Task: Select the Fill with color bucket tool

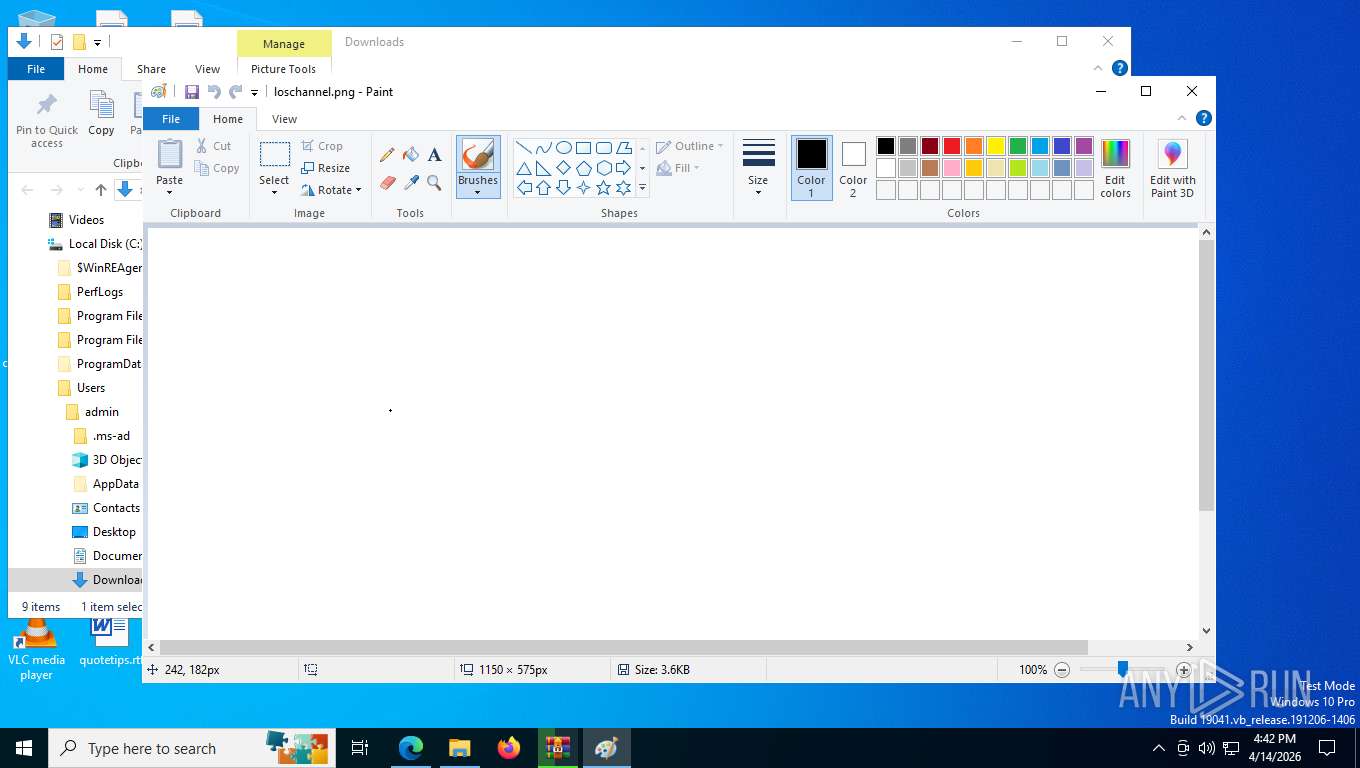Action: click(x=410, y=154)
